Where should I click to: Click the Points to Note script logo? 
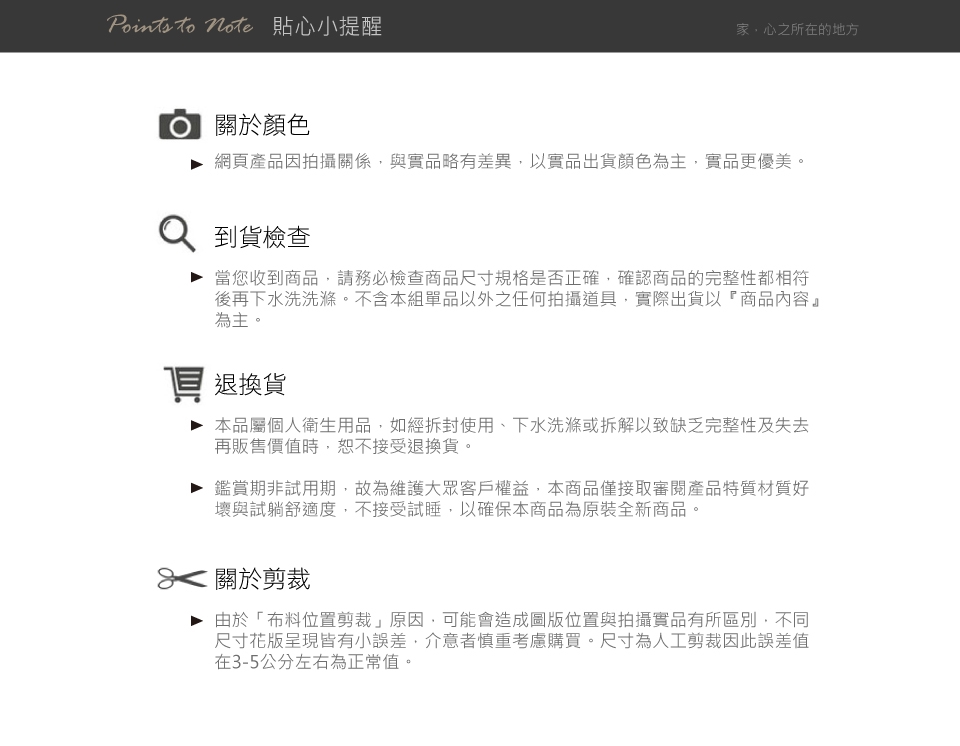[x=179, y=24]
